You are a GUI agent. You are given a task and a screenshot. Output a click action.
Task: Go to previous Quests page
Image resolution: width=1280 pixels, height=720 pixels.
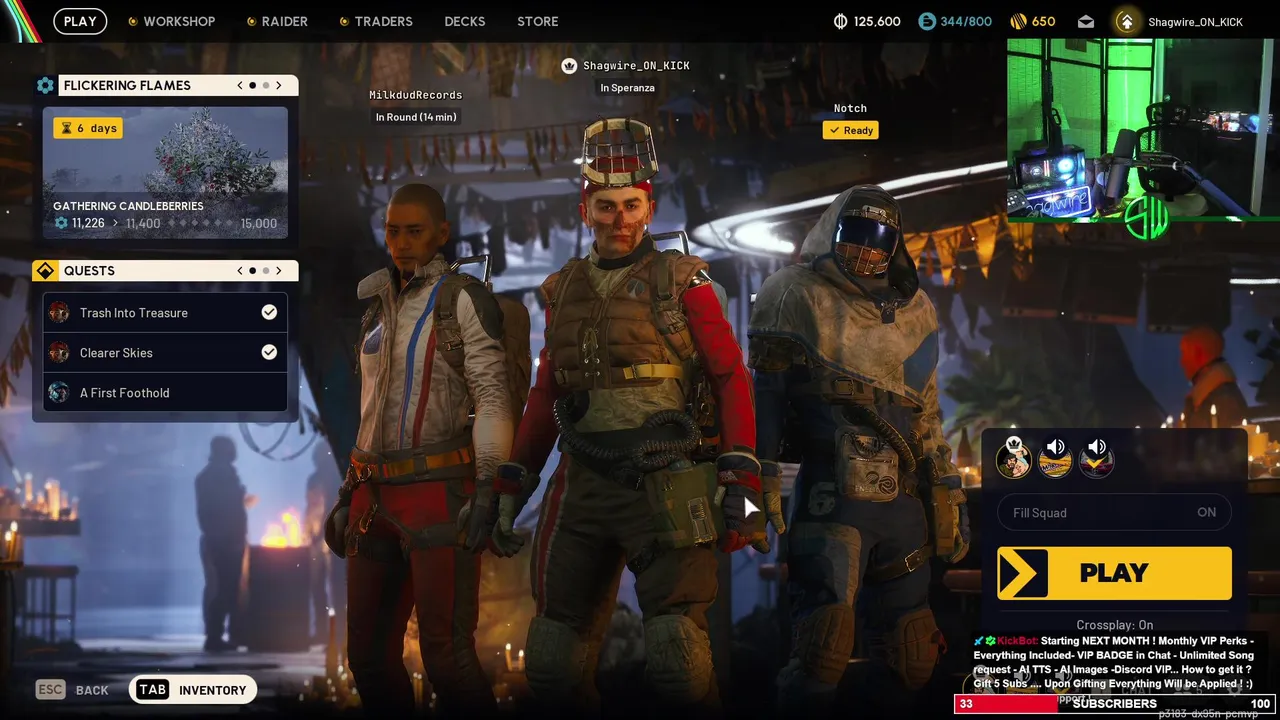pos(240,271)
